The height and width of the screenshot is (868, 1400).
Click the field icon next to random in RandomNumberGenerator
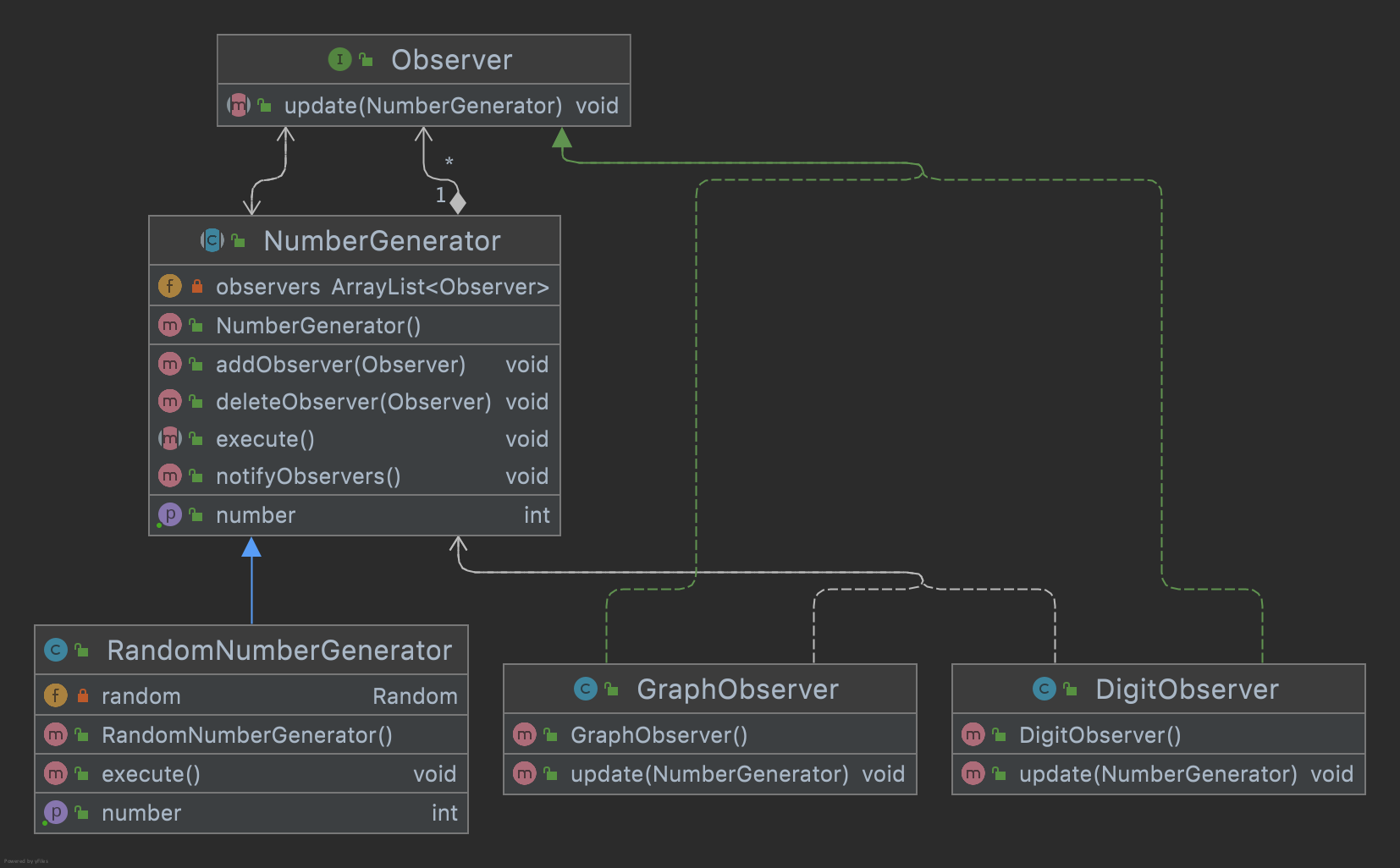pos(54,695)
